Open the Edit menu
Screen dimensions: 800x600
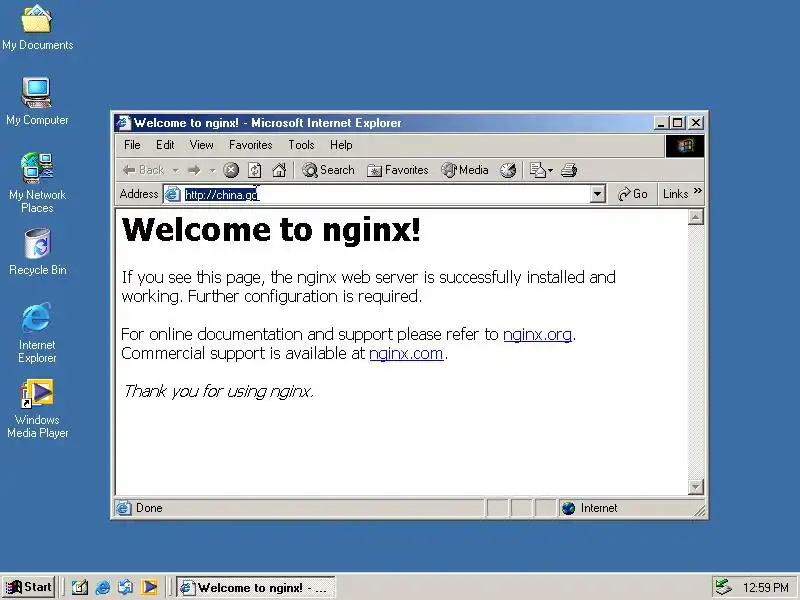pos(165,145)
